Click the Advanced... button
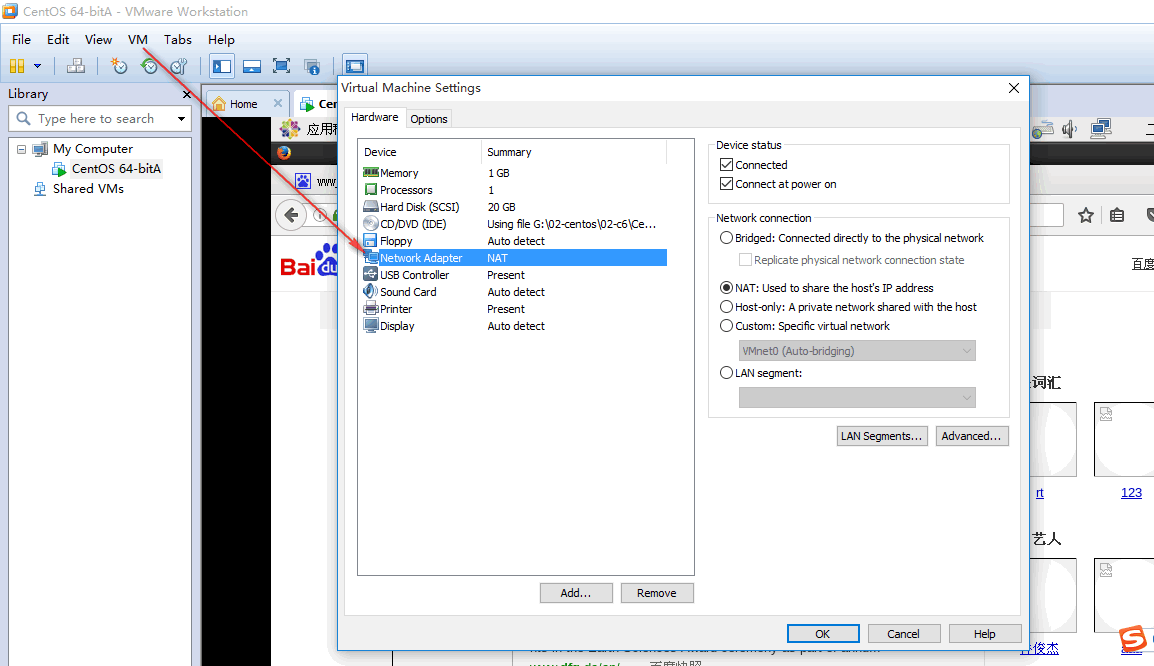 tap(971, 436)
